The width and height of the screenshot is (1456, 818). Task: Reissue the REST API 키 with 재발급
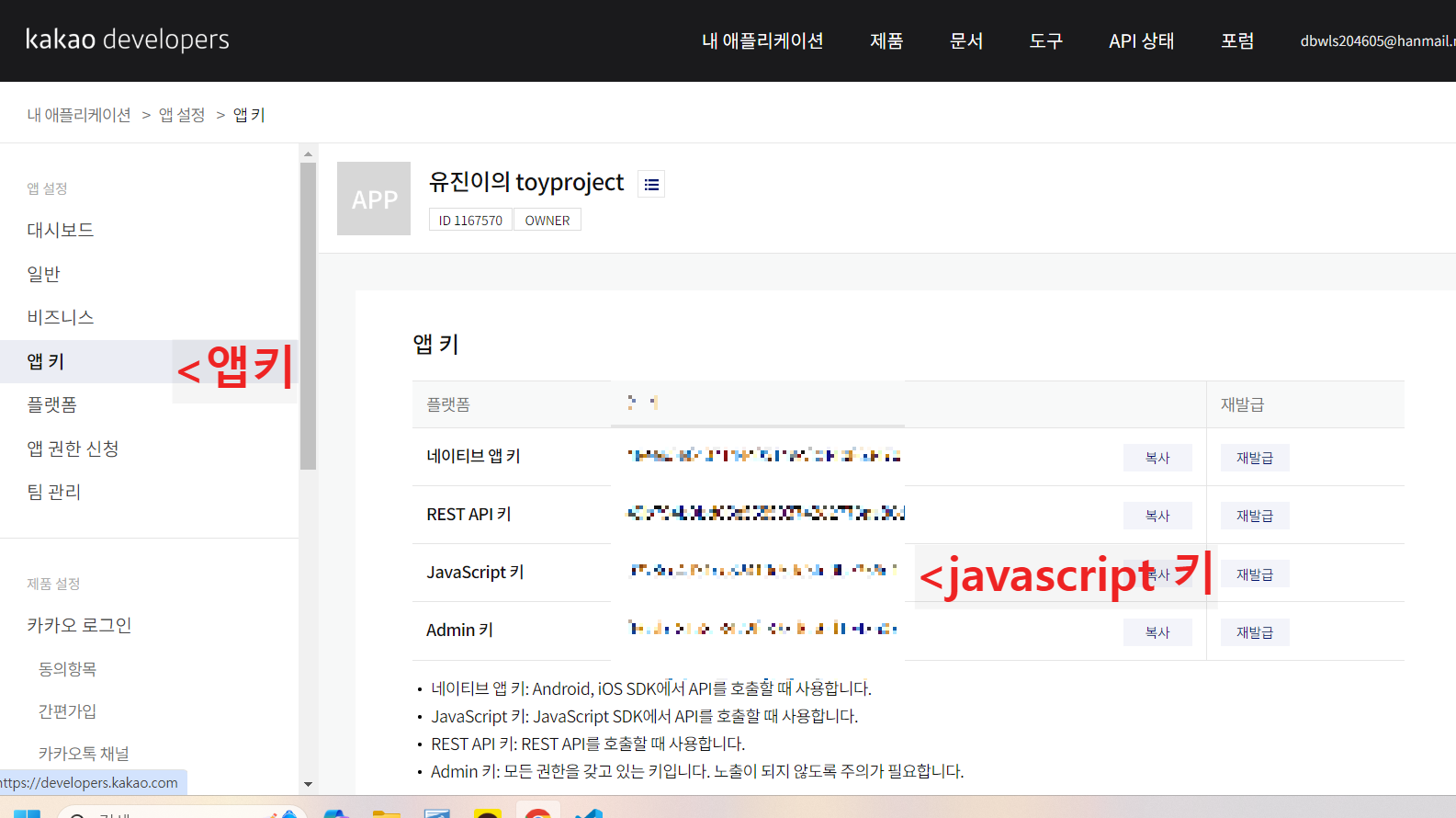(1255, 516)
